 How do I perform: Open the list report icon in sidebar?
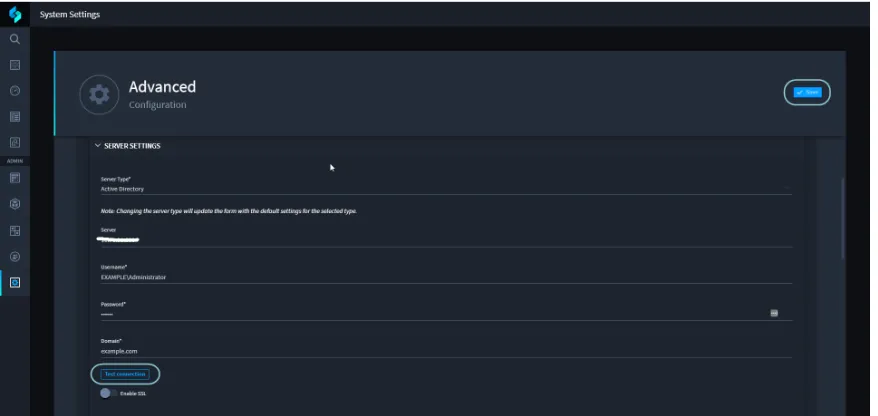pyautogui.click(x=15, y=116)
